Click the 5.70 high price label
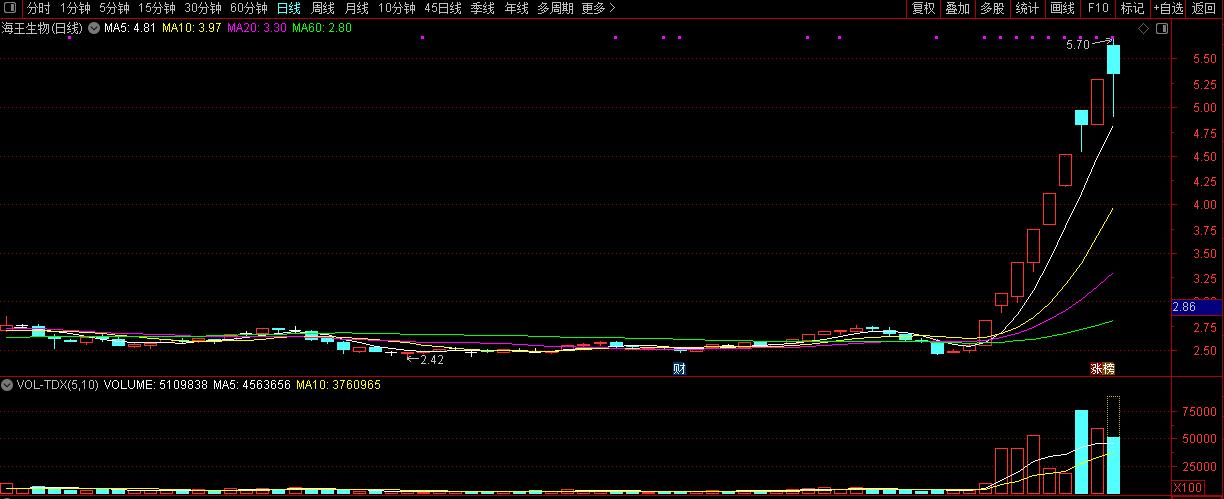The height and width of the screenshot is (499, 1224). coord(1077,45)
